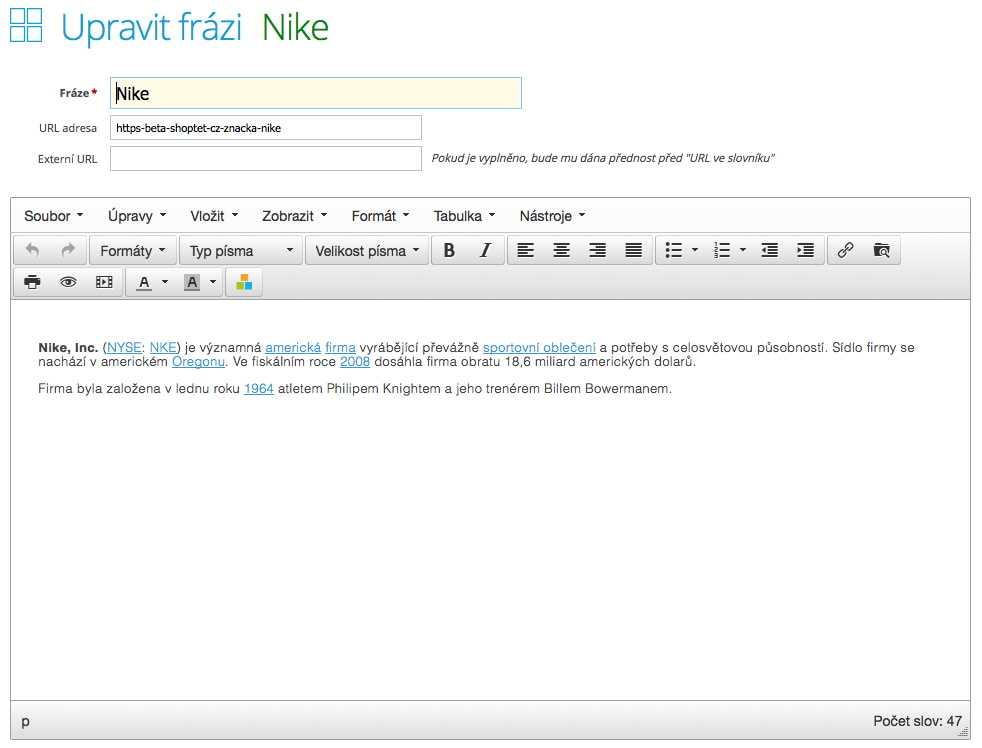Click the colorful blocks toolbar icon
The image size is (982, 748).
point(244,283)
